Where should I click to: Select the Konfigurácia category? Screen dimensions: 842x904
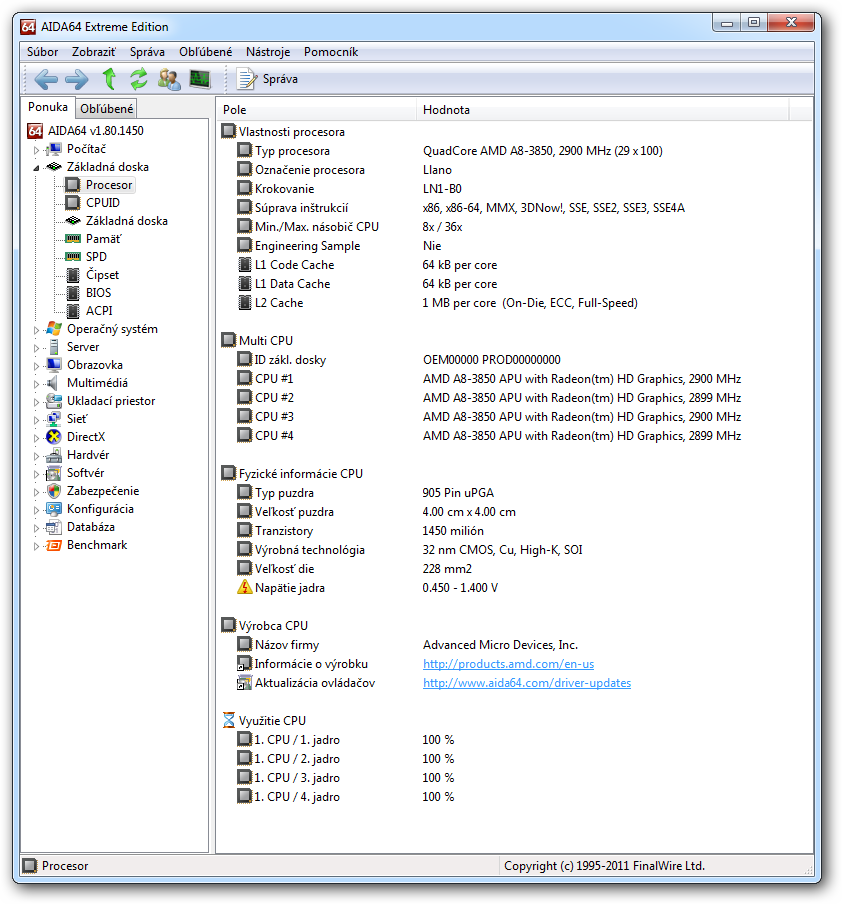(x=100, y=509)
